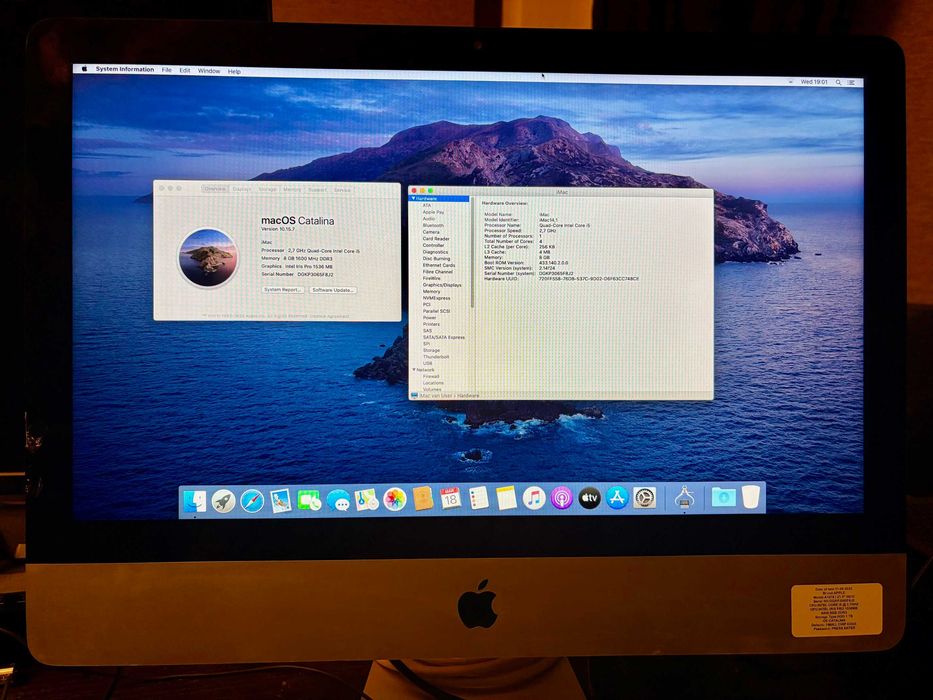Viewport: 933px width, 700px height.
Task: Select Thunderbolt in sidebar
Action: (436, 357)
